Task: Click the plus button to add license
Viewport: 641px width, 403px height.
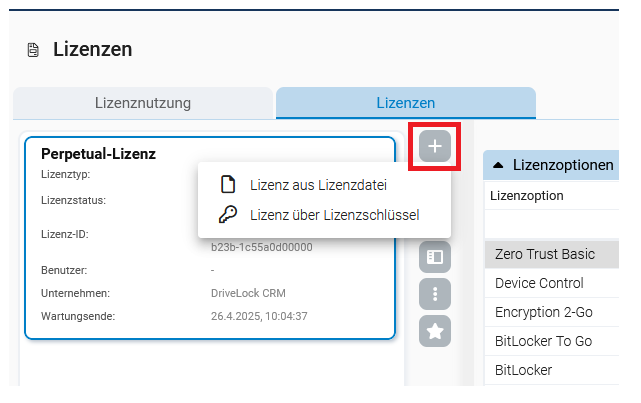Action: pos(435,147)
